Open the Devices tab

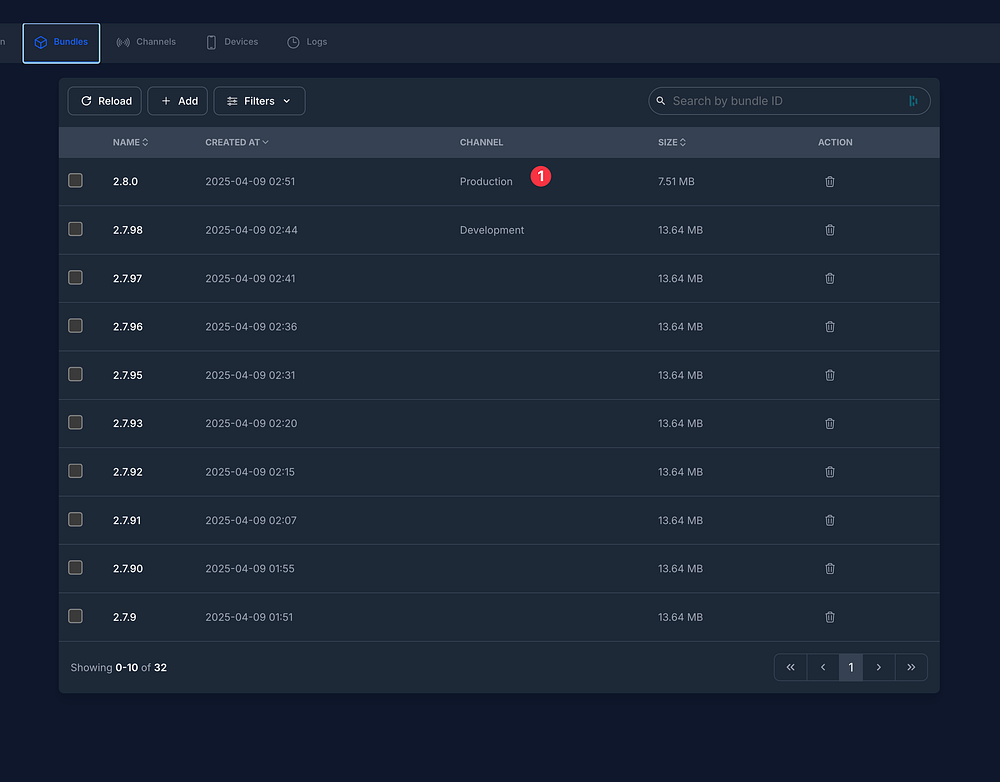(232, 42)
